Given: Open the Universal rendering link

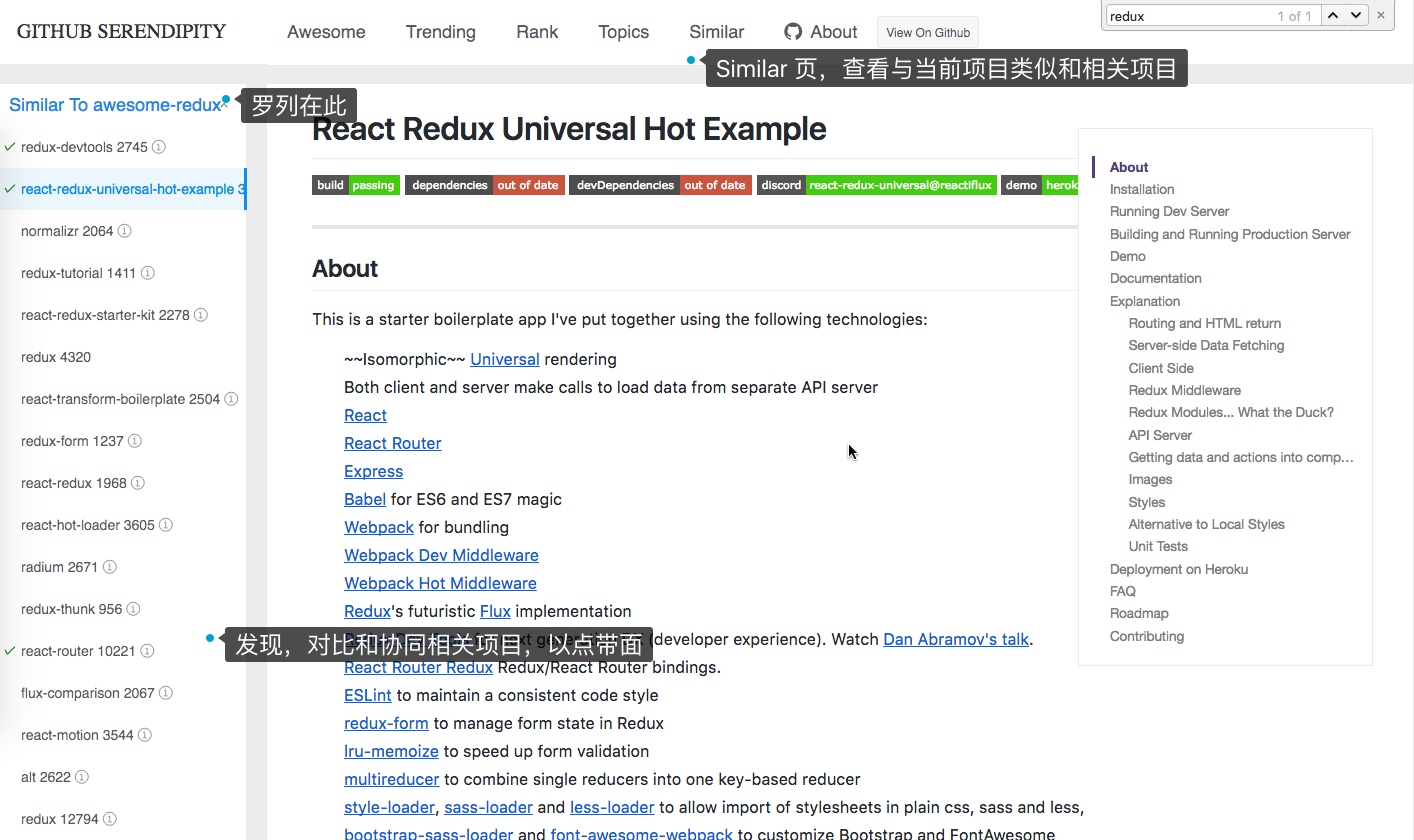Looking at the screenshot, I should tap(505, 359).
